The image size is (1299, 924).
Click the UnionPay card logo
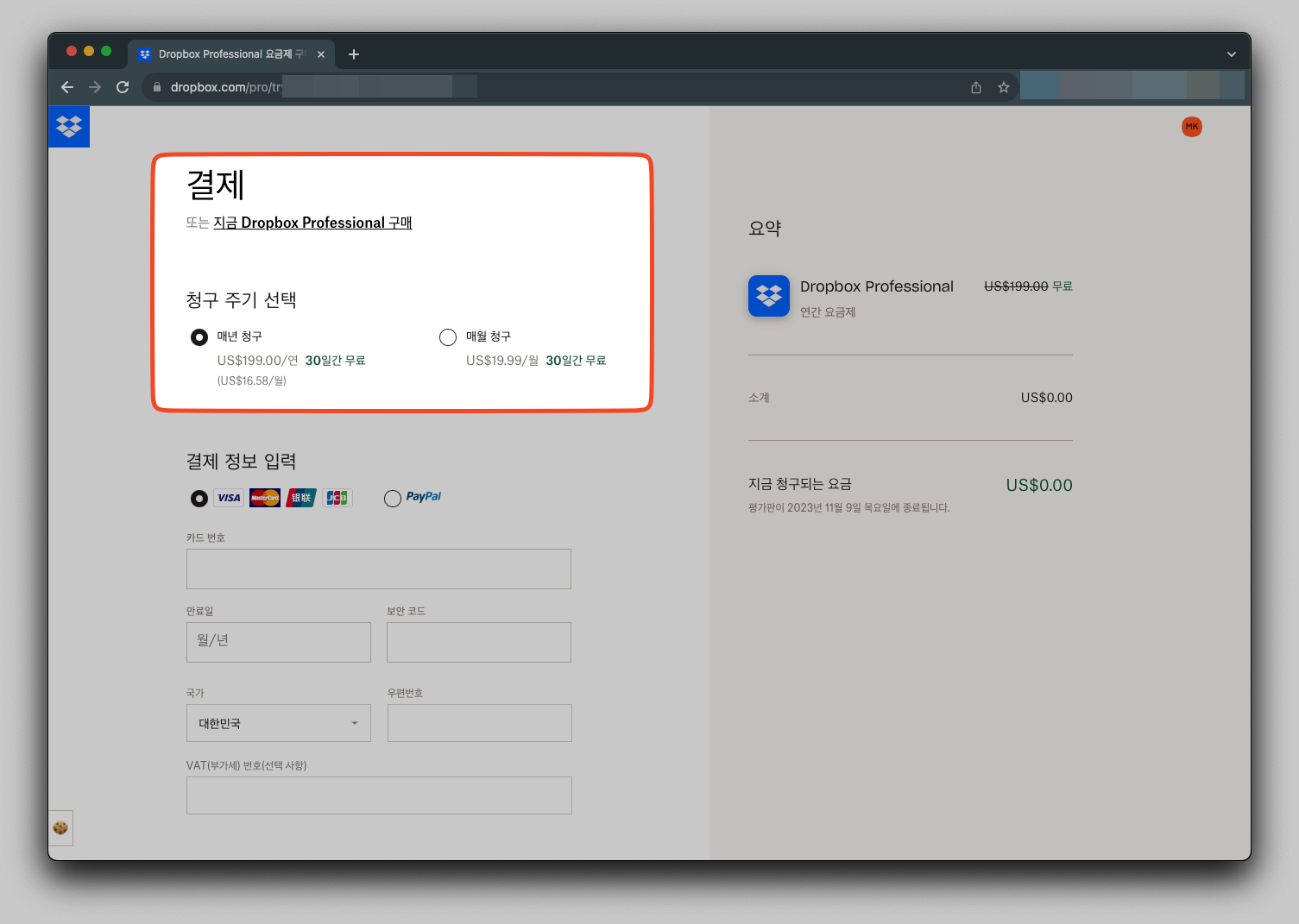coord(301,498)
